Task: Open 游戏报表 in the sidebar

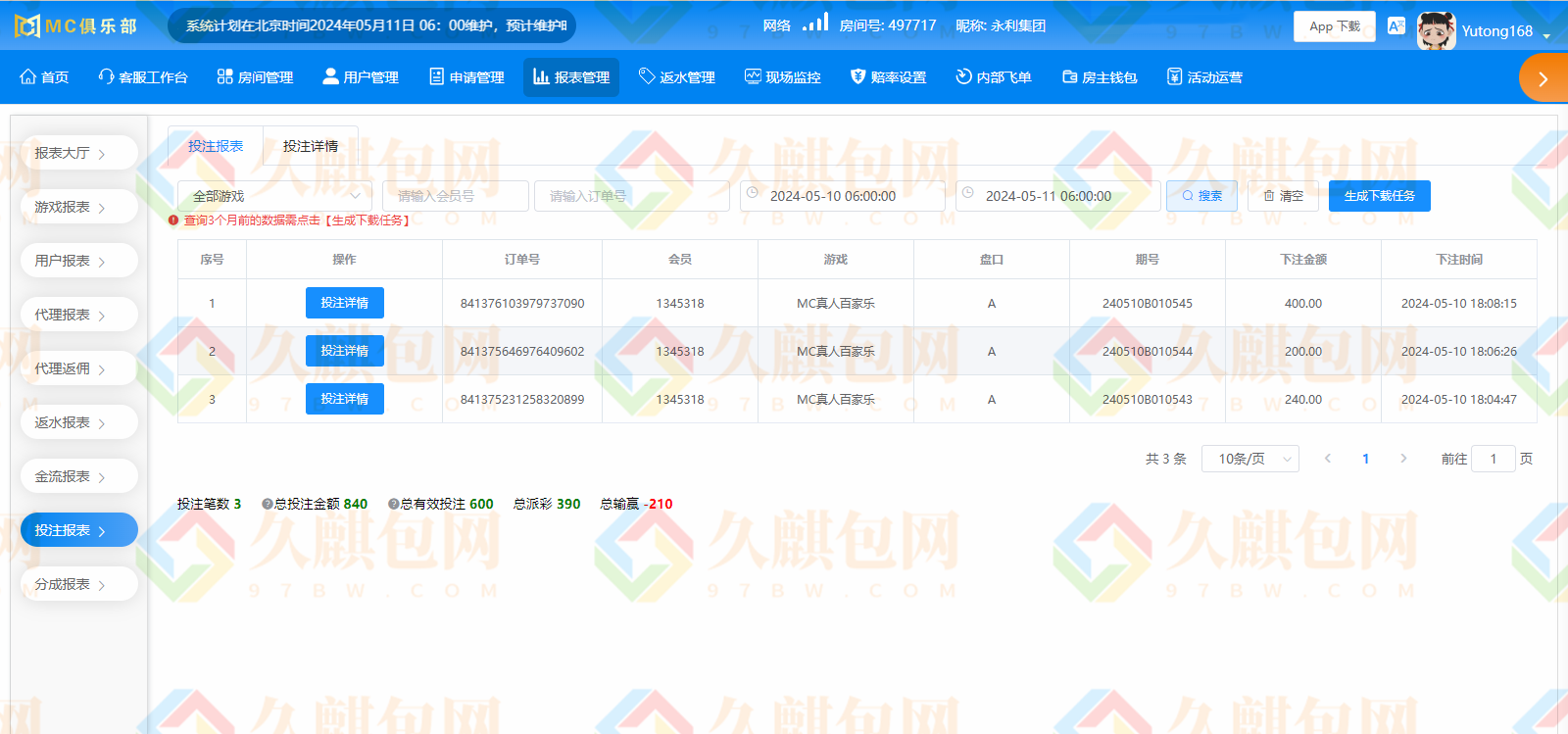Action: (x=78, y=207)
